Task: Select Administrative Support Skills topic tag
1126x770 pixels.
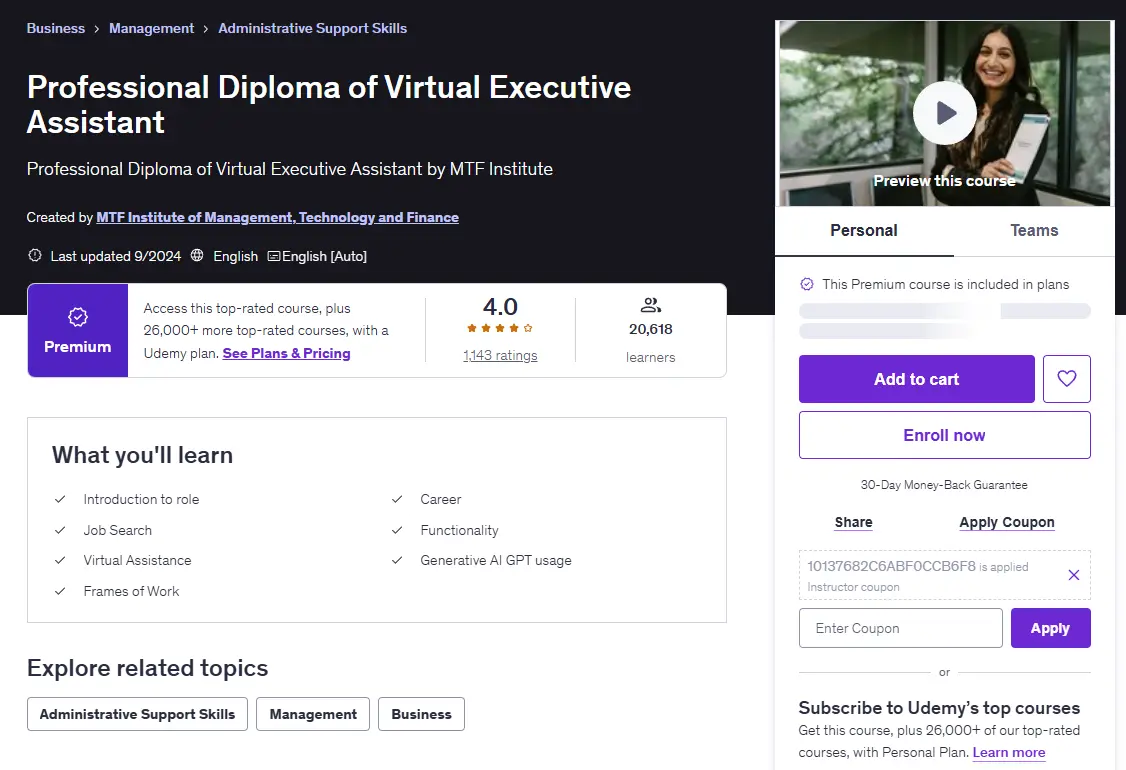Action: pos(137,714)
